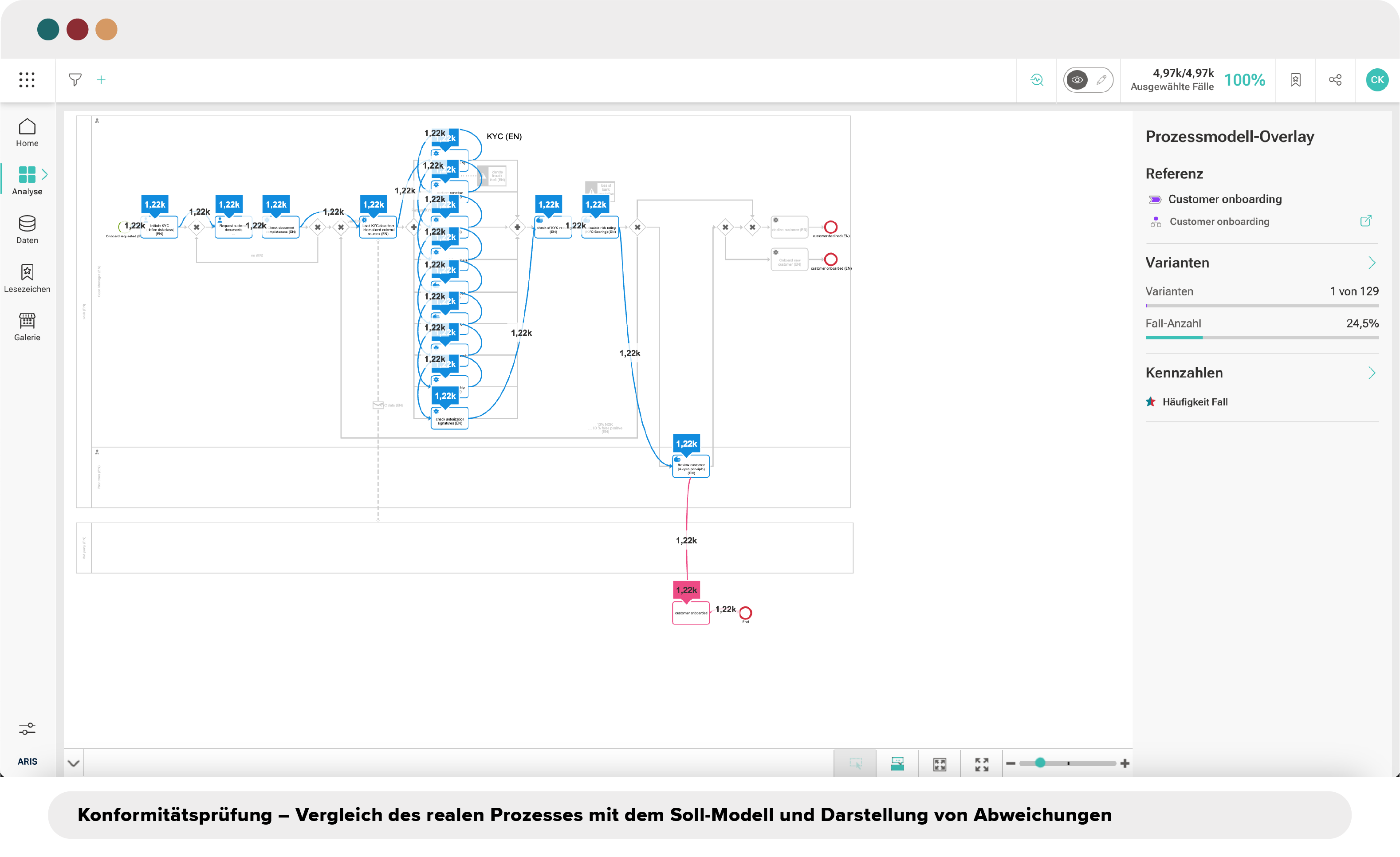
Task: Switch to view mode with eye icon
Action: pyautogui.click(x=1077, y=80)
